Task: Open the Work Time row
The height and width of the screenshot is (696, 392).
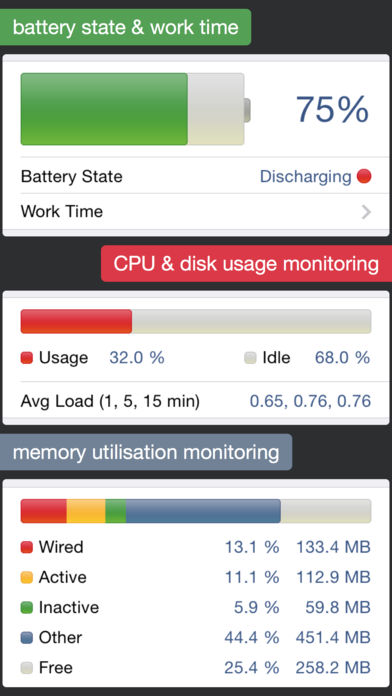Action: coord(196,212)
